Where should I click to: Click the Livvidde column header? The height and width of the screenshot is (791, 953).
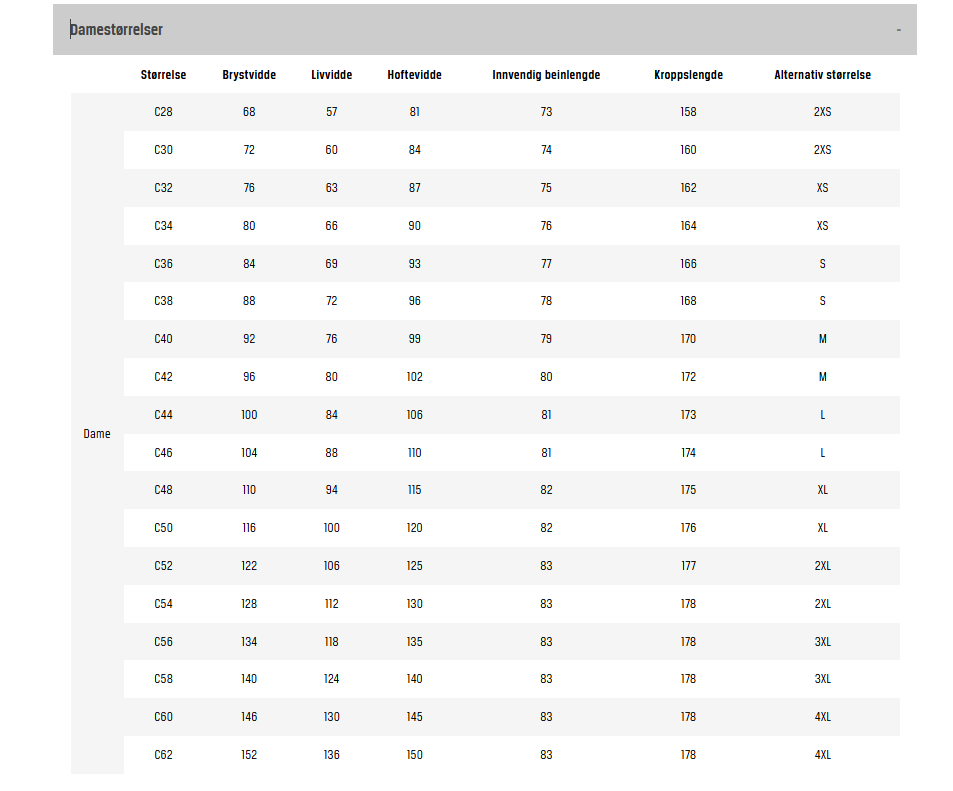(331, 75)
